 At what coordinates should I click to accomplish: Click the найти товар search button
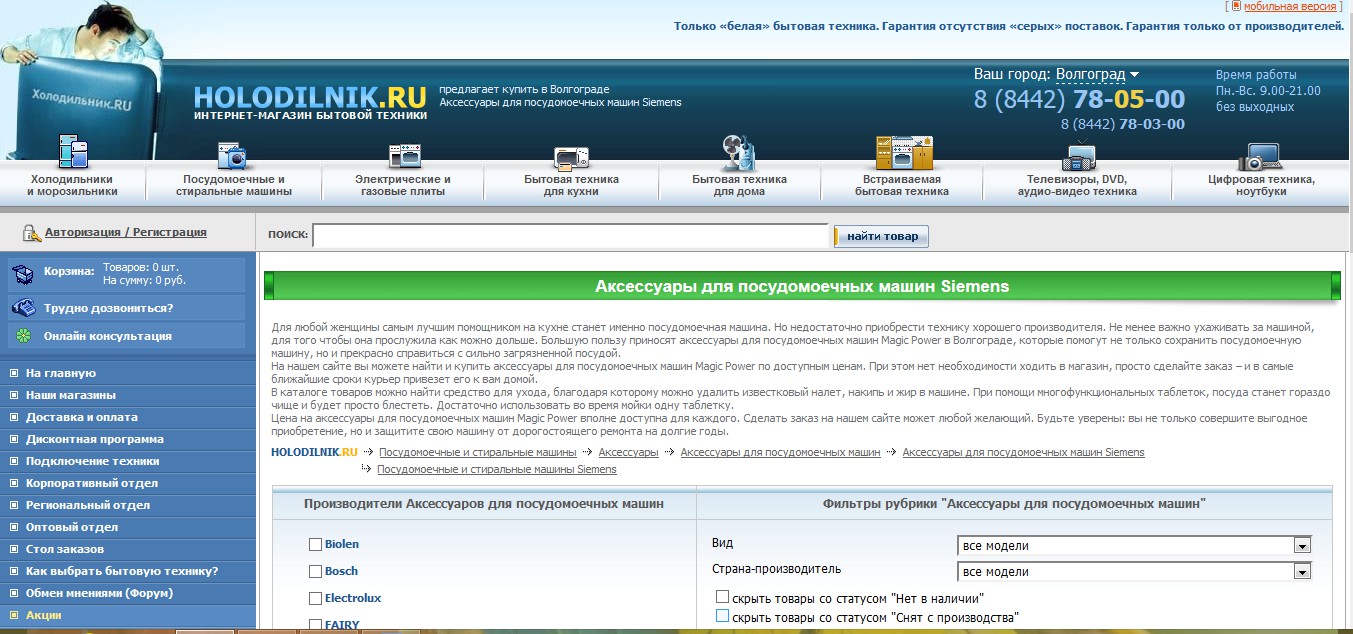(x=881, y=236)
